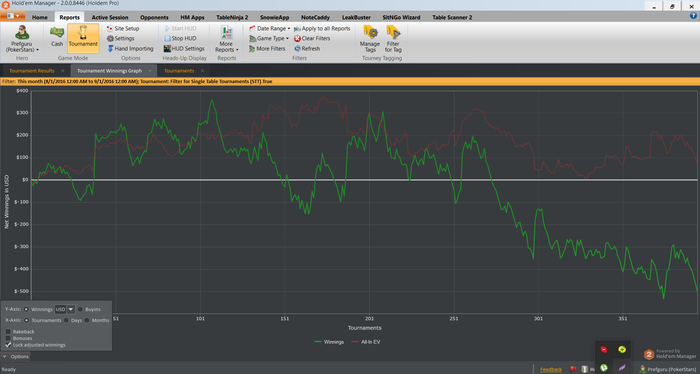Open the USD currency dropdown
This screenshot has height=374, width=700.
[71, 309]
